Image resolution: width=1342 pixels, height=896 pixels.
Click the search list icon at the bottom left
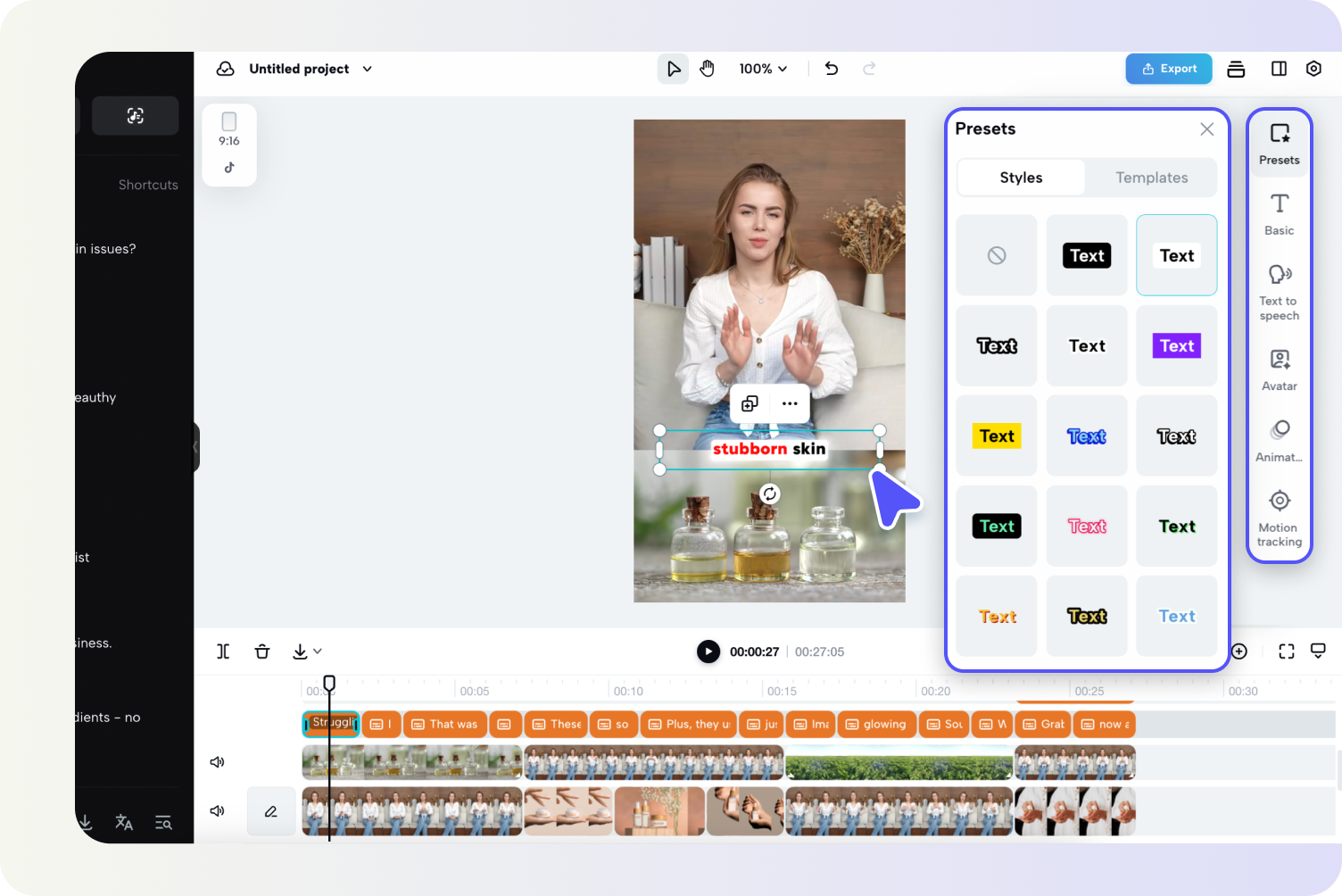pyautogui.click(x=163, y=822)
